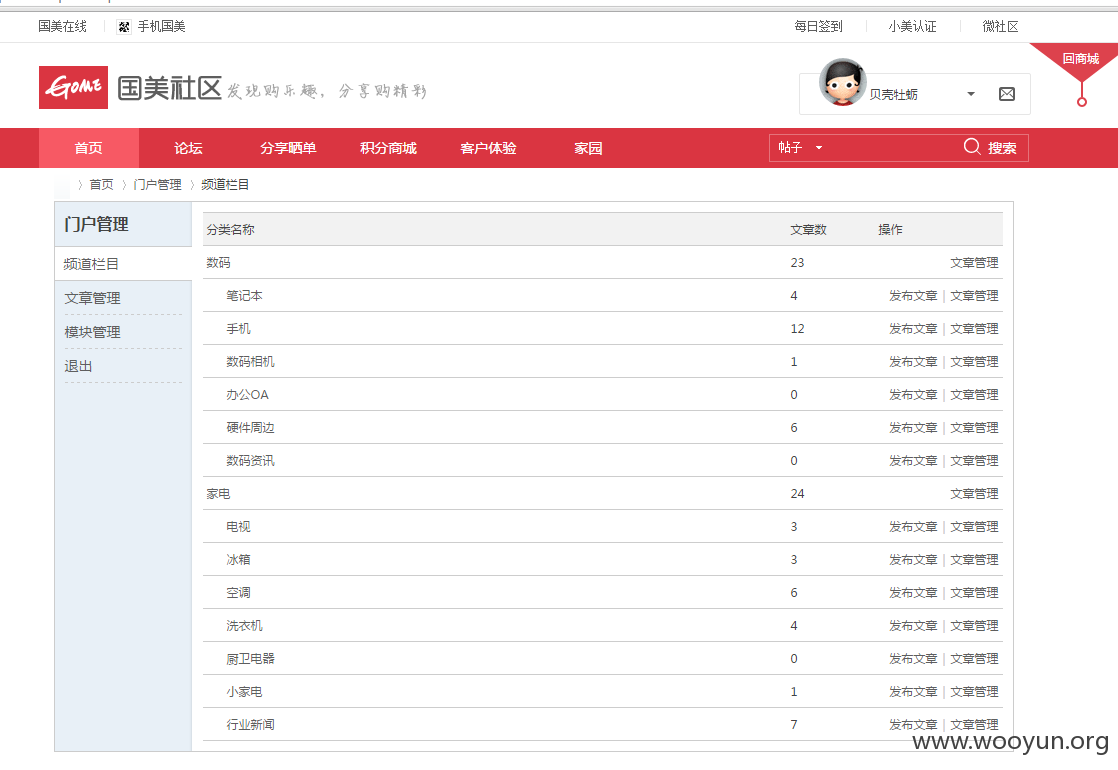Select 模块管理 in the sidebar
This screenshot has width=1118, height=770.
coord(93,332)
